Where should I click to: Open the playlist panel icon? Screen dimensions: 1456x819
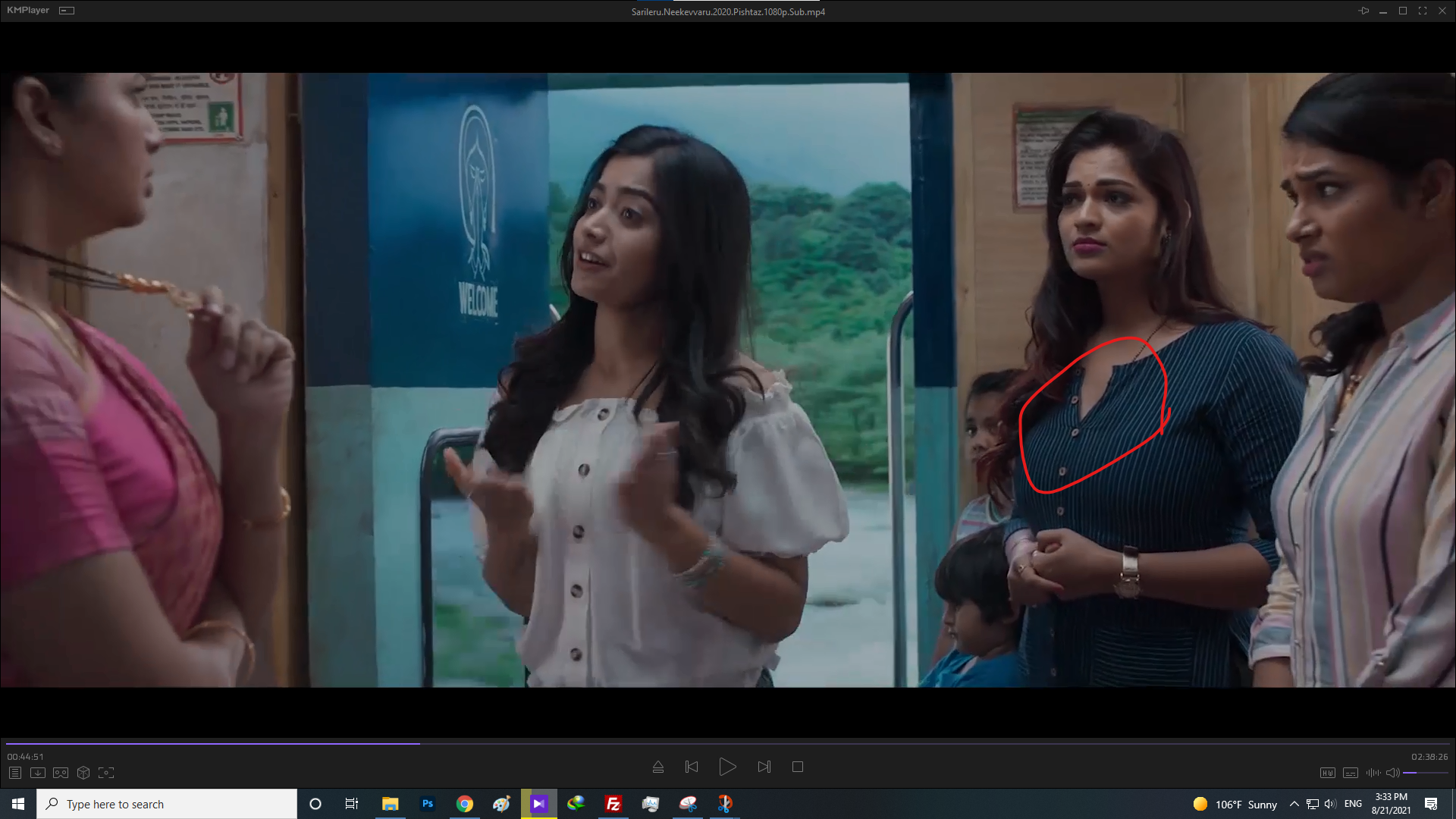(14, 773)
